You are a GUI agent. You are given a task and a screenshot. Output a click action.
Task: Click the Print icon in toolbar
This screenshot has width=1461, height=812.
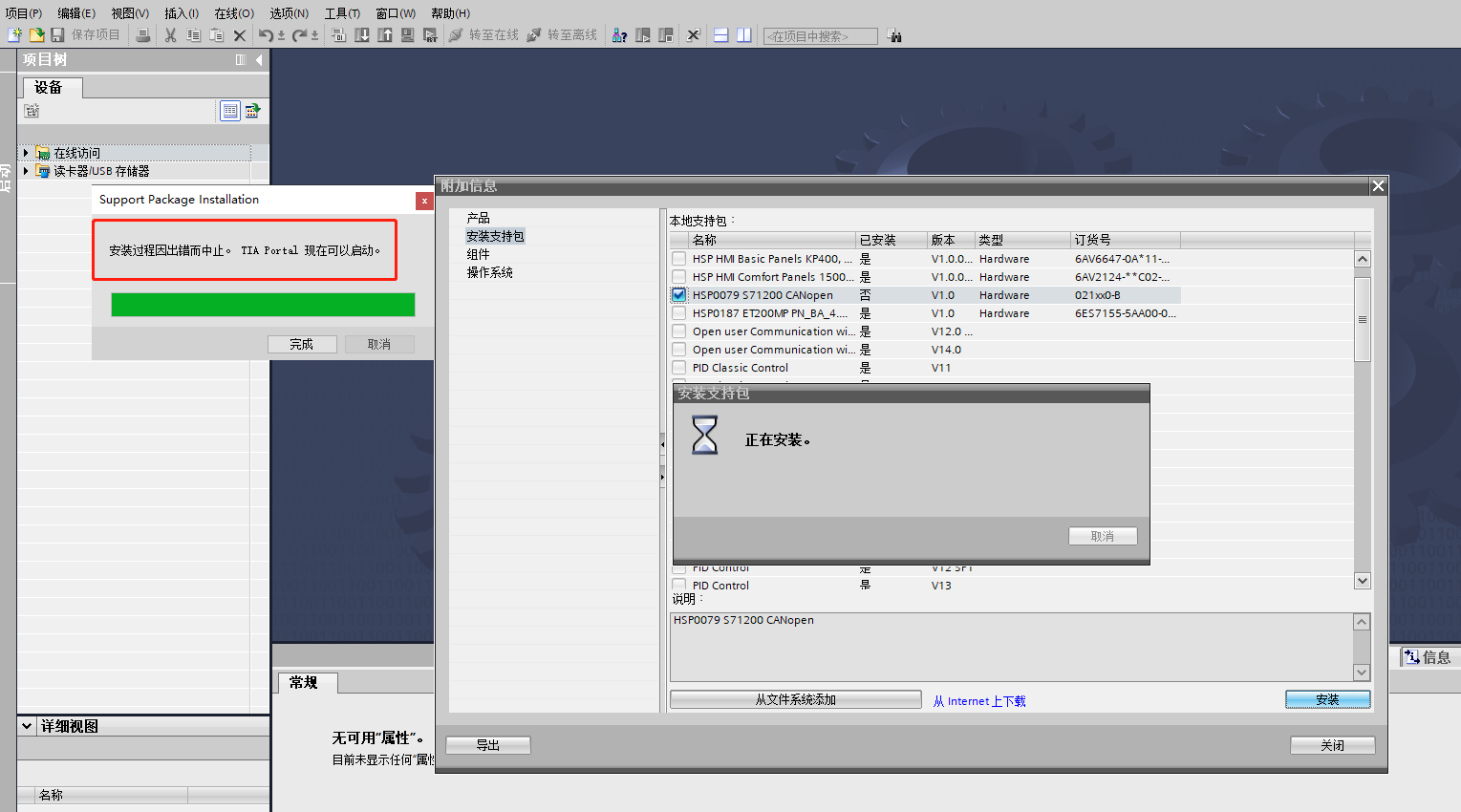click(142, 35)
